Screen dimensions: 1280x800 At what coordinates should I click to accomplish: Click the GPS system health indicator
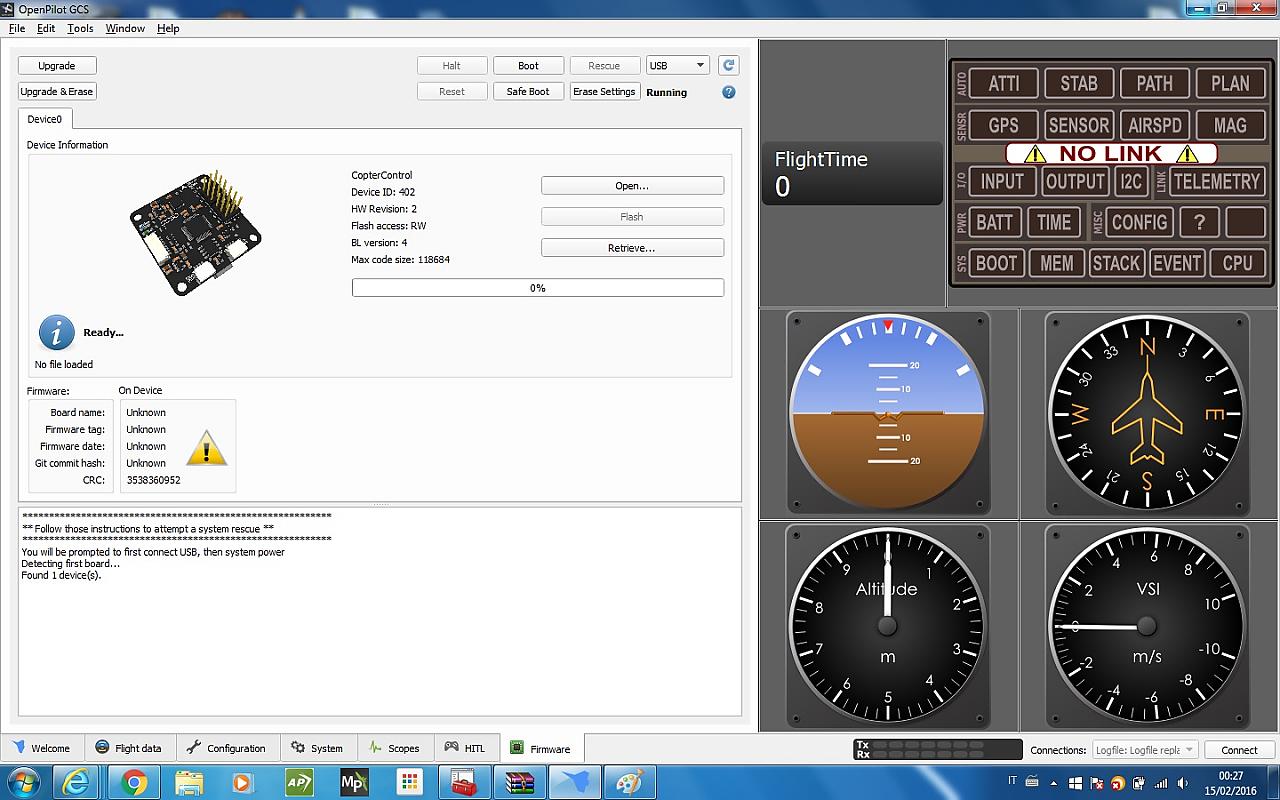coord(1004,125)
